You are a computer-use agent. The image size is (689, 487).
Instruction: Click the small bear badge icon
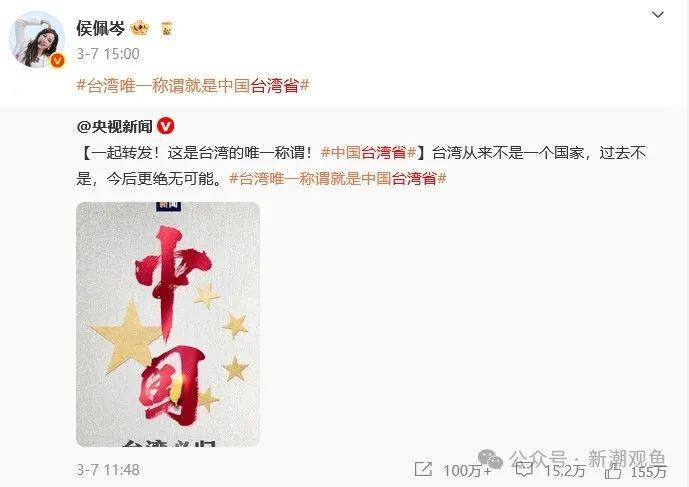click(167, 29)
